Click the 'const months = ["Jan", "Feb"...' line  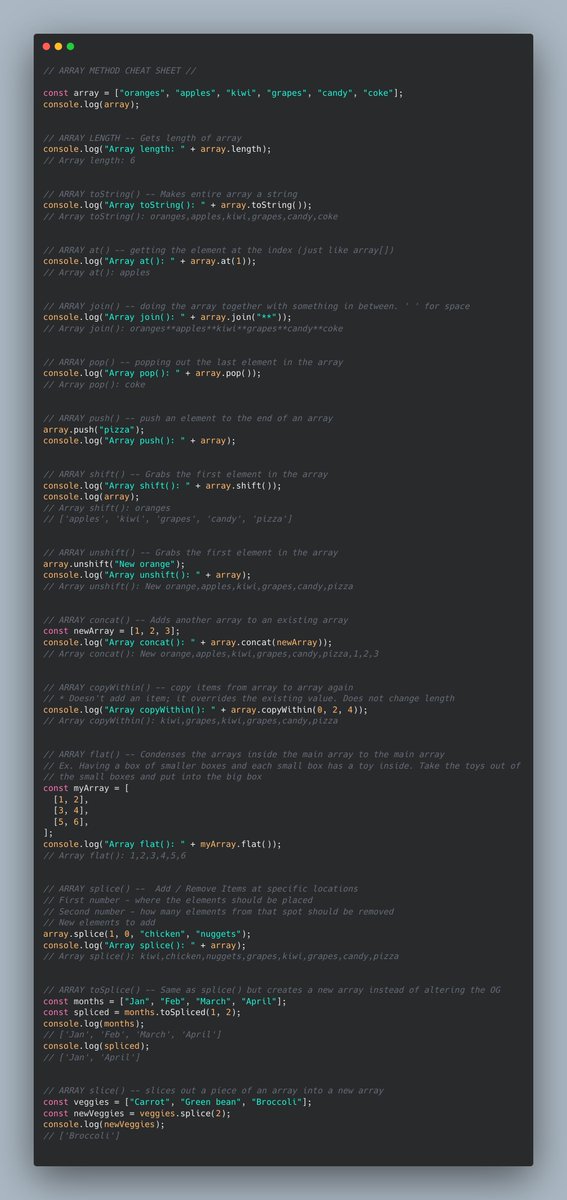[x=165, y=1000]
